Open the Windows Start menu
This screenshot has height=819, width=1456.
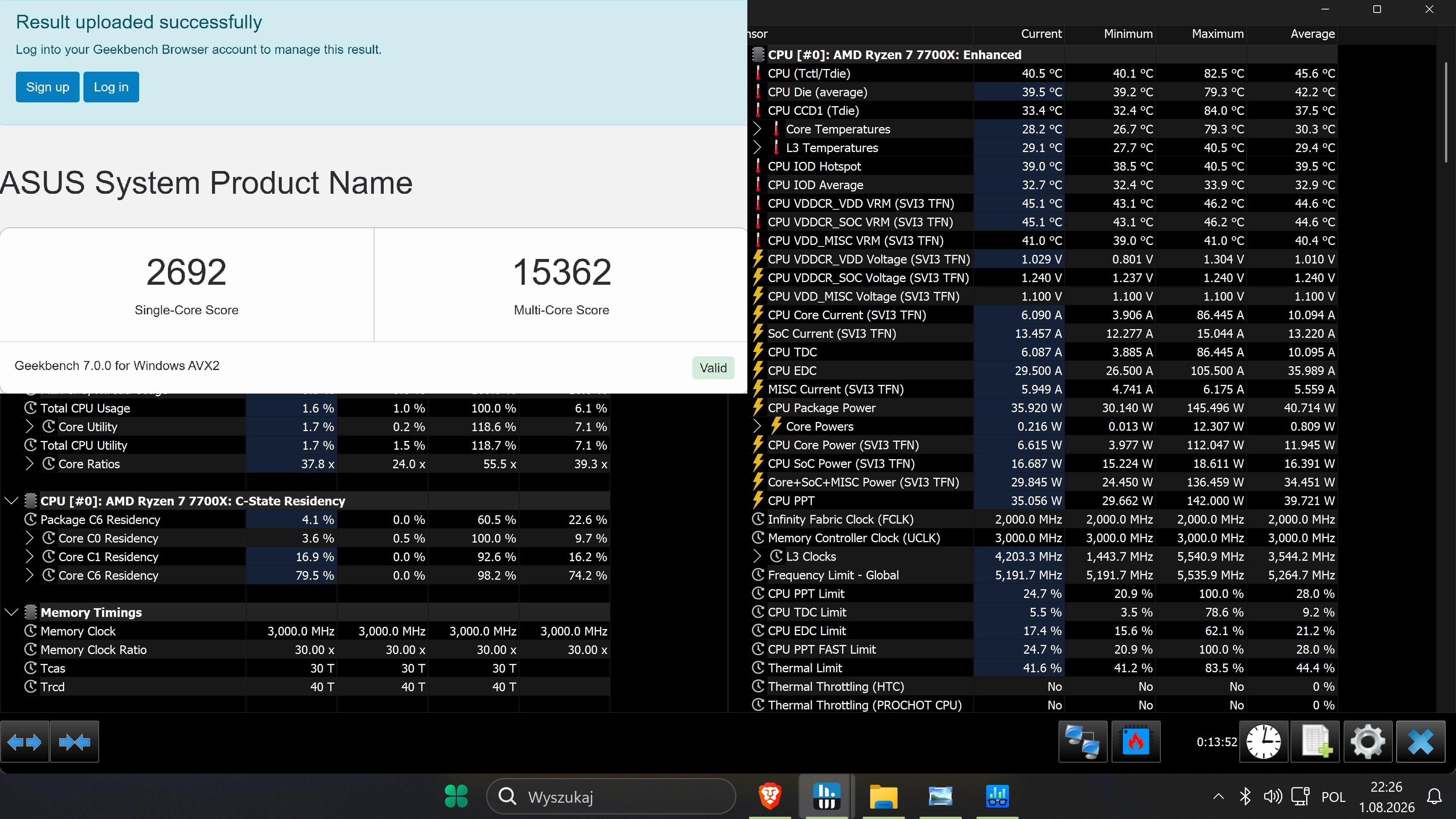point(456,796)
